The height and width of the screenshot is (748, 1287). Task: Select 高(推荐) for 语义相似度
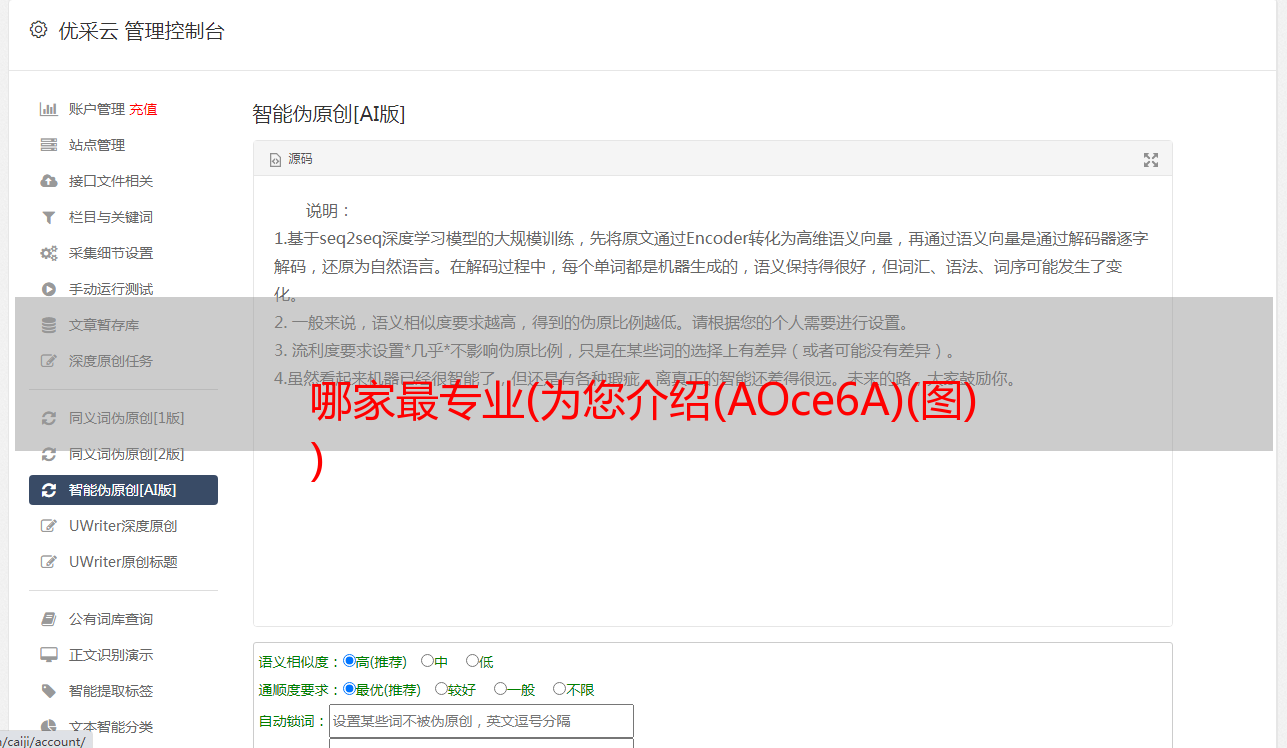click(x=349, y=661)
